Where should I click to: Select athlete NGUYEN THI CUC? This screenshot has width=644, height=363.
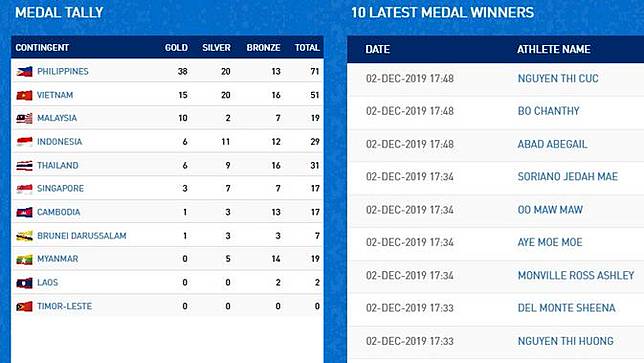point(558,78)
